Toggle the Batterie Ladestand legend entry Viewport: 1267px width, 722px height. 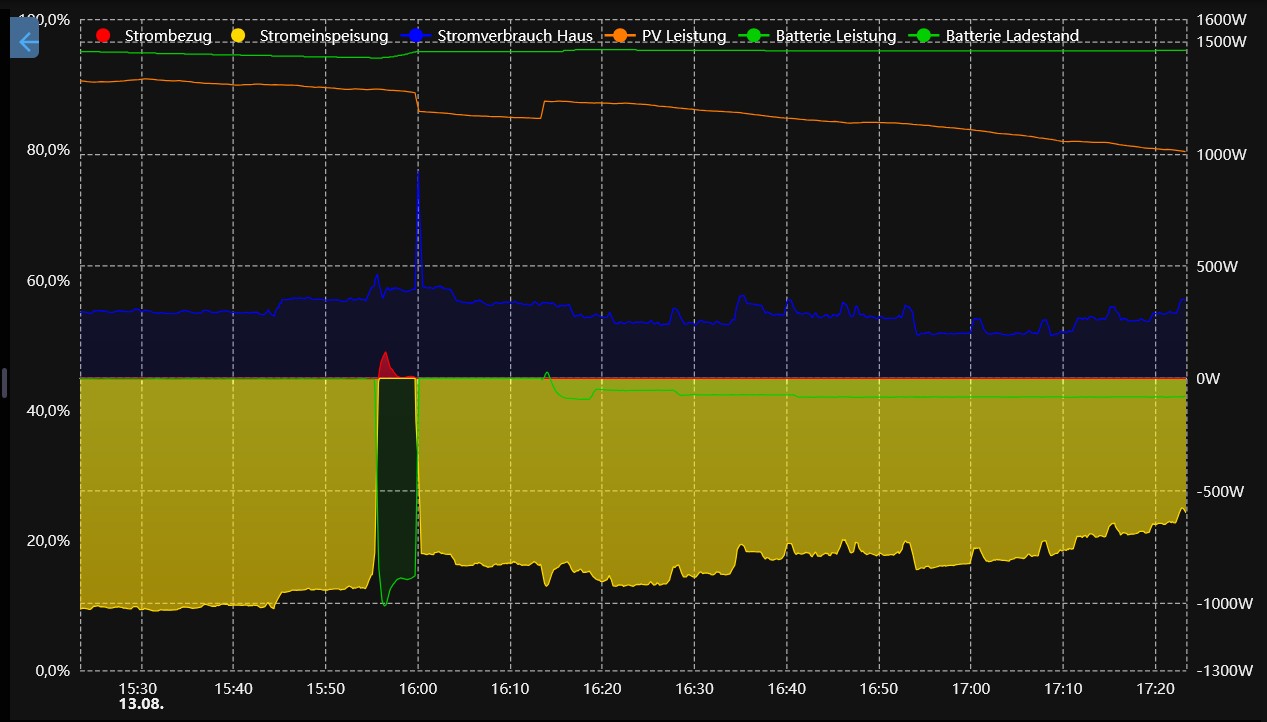click(x=995, y=36)
